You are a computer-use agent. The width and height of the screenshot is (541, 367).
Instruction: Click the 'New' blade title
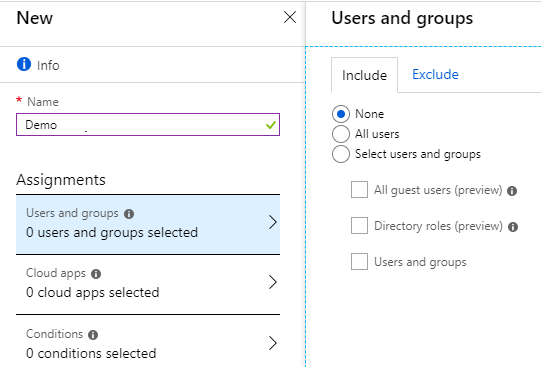pos(35,18)
